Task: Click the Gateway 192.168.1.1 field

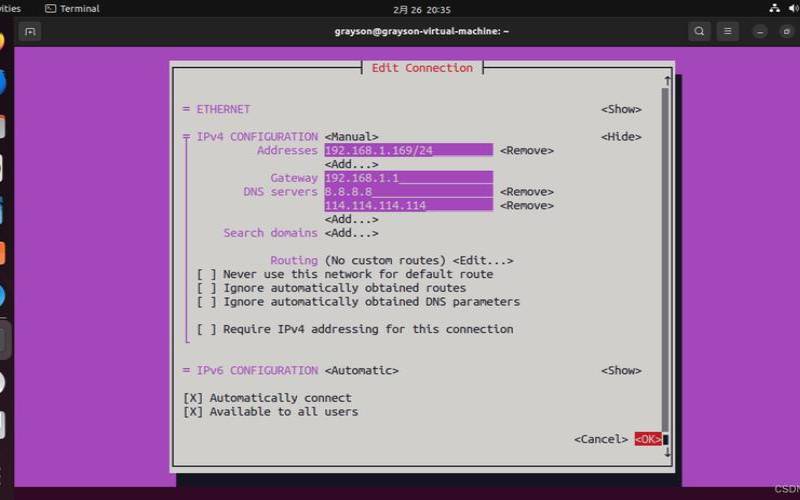Action: click(x=408, y=178)
